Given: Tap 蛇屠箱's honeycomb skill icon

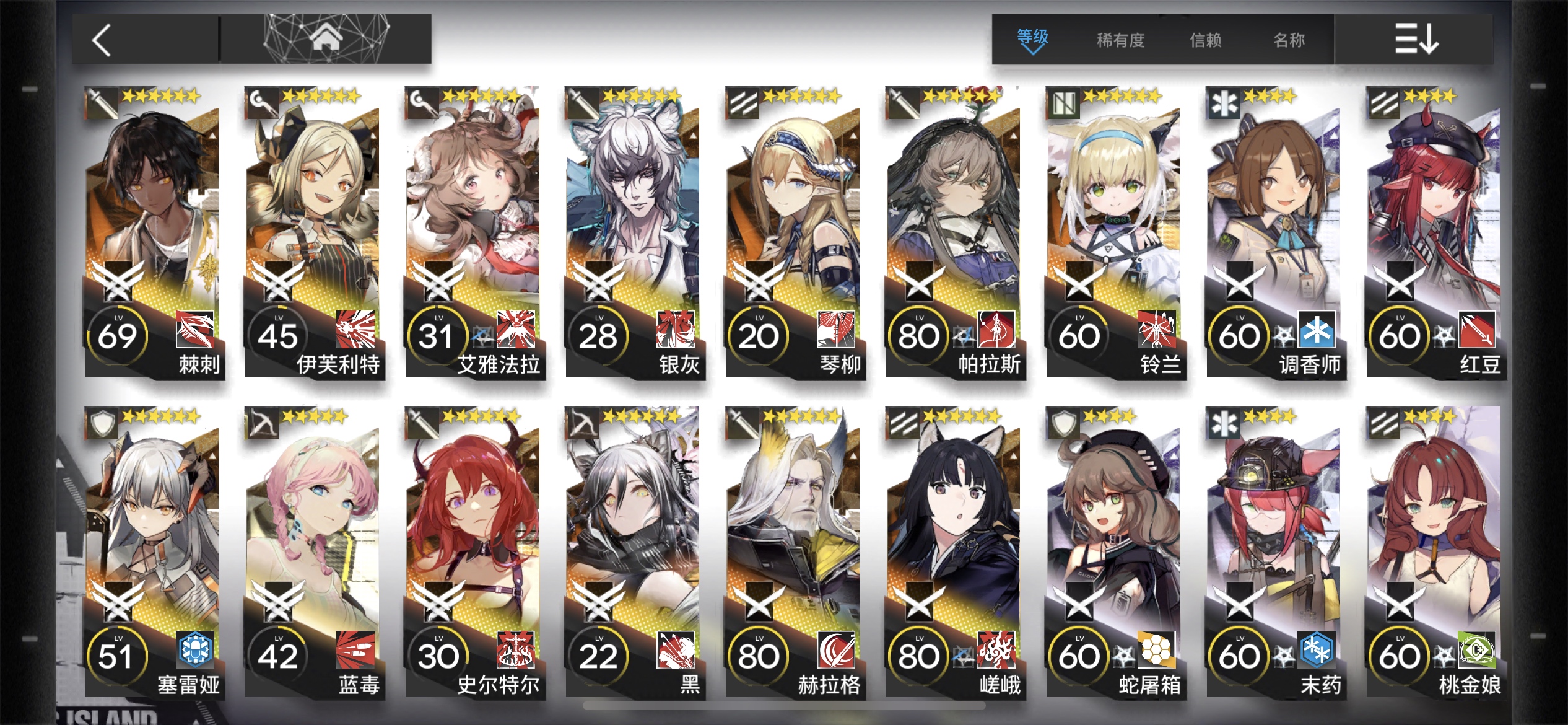Looking at the screenshot, I should [1156, 650].
